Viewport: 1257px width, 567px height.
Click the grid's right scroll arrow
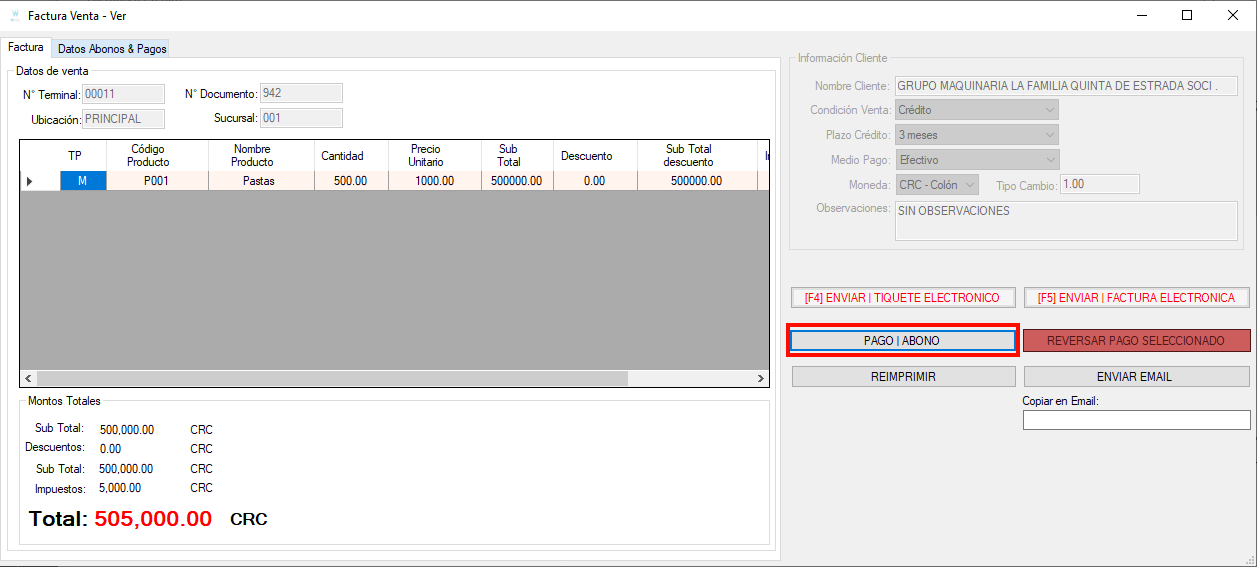[760, 378]
